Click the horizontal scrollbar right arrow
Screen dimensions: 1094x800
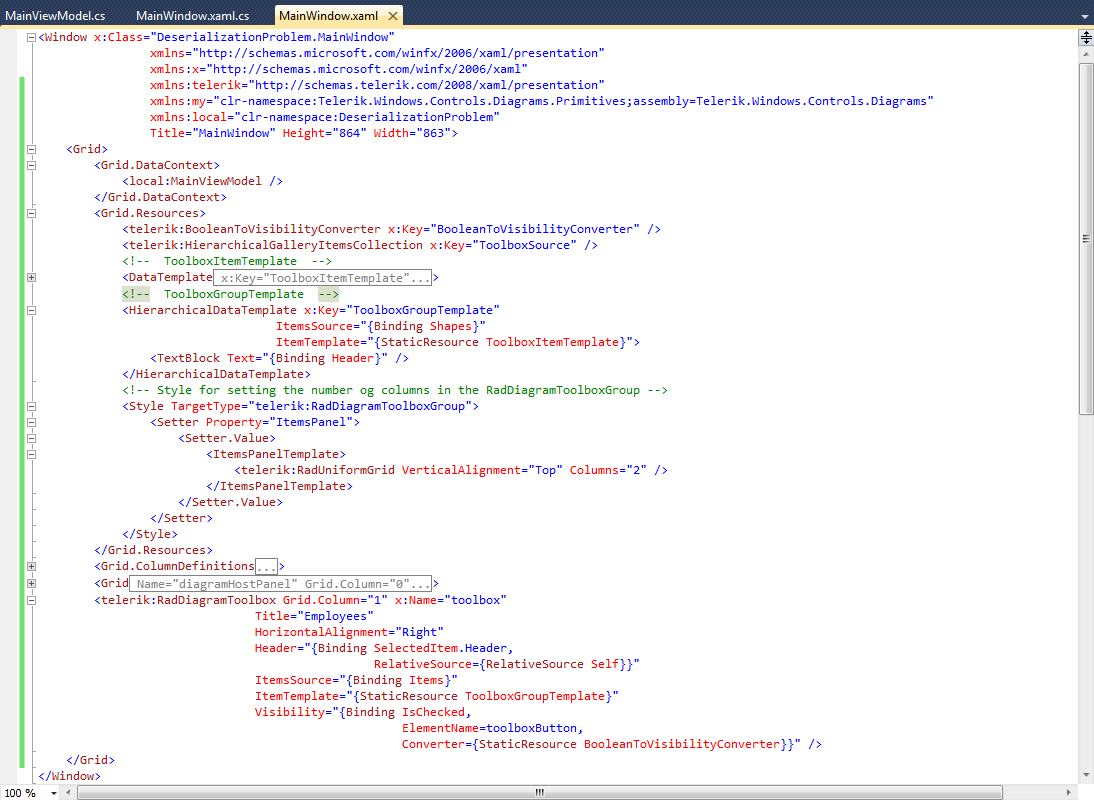pyautogui.click(x=1068, y=792)
